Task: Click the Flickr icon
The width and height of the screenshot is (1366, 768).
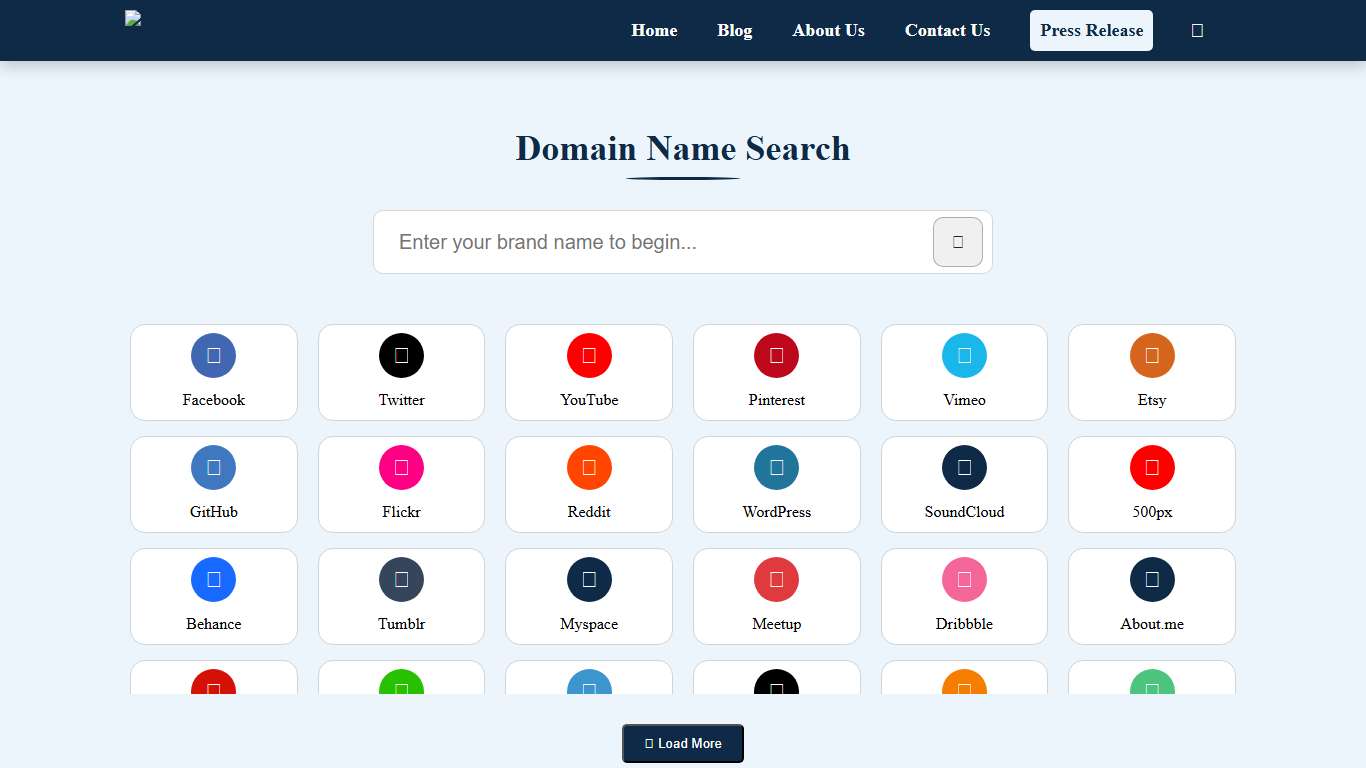Action: tap(401, 467)
